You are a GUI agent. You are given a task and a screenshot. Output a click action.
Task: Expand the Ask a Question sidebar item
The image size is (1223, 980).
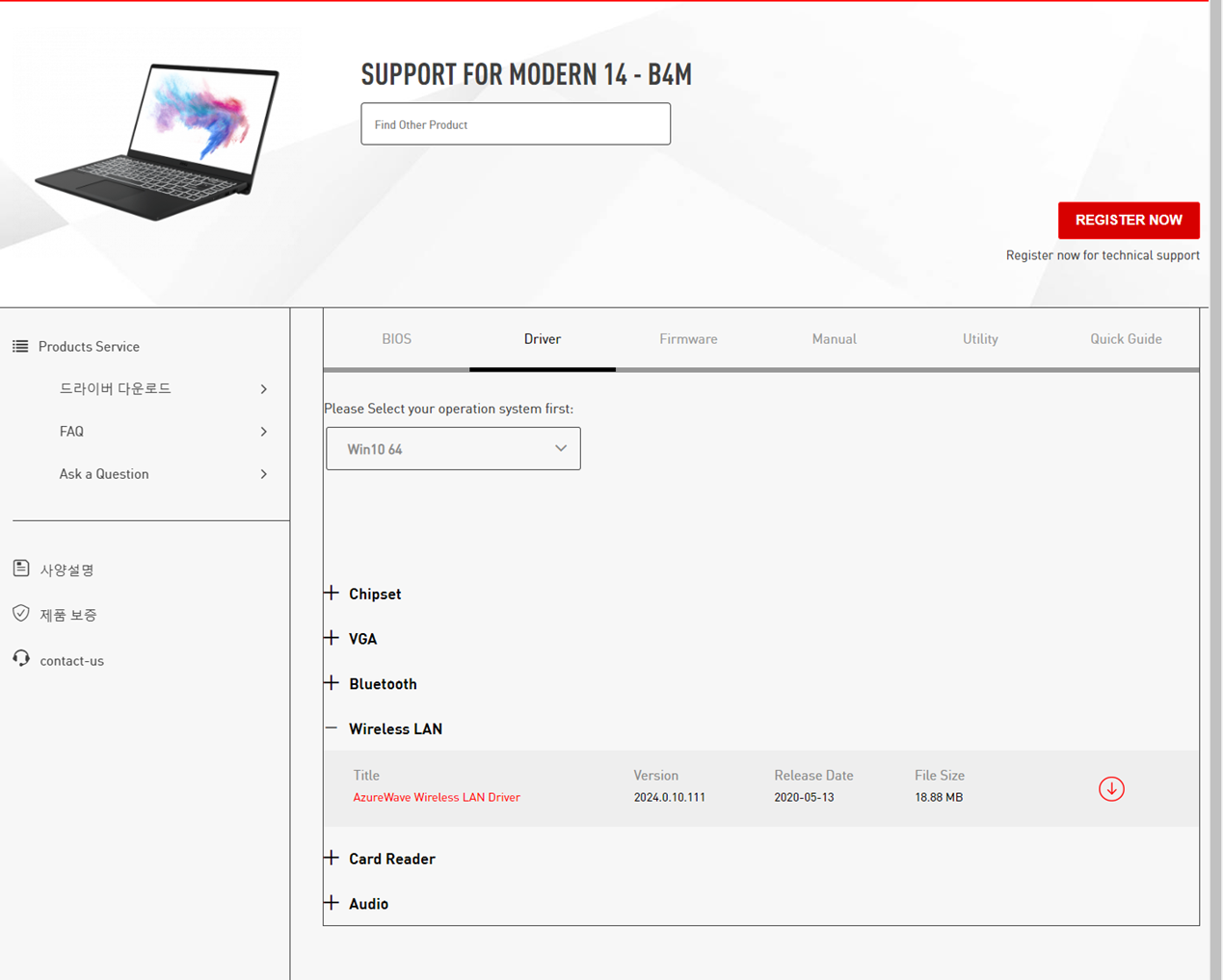[162, 474]
